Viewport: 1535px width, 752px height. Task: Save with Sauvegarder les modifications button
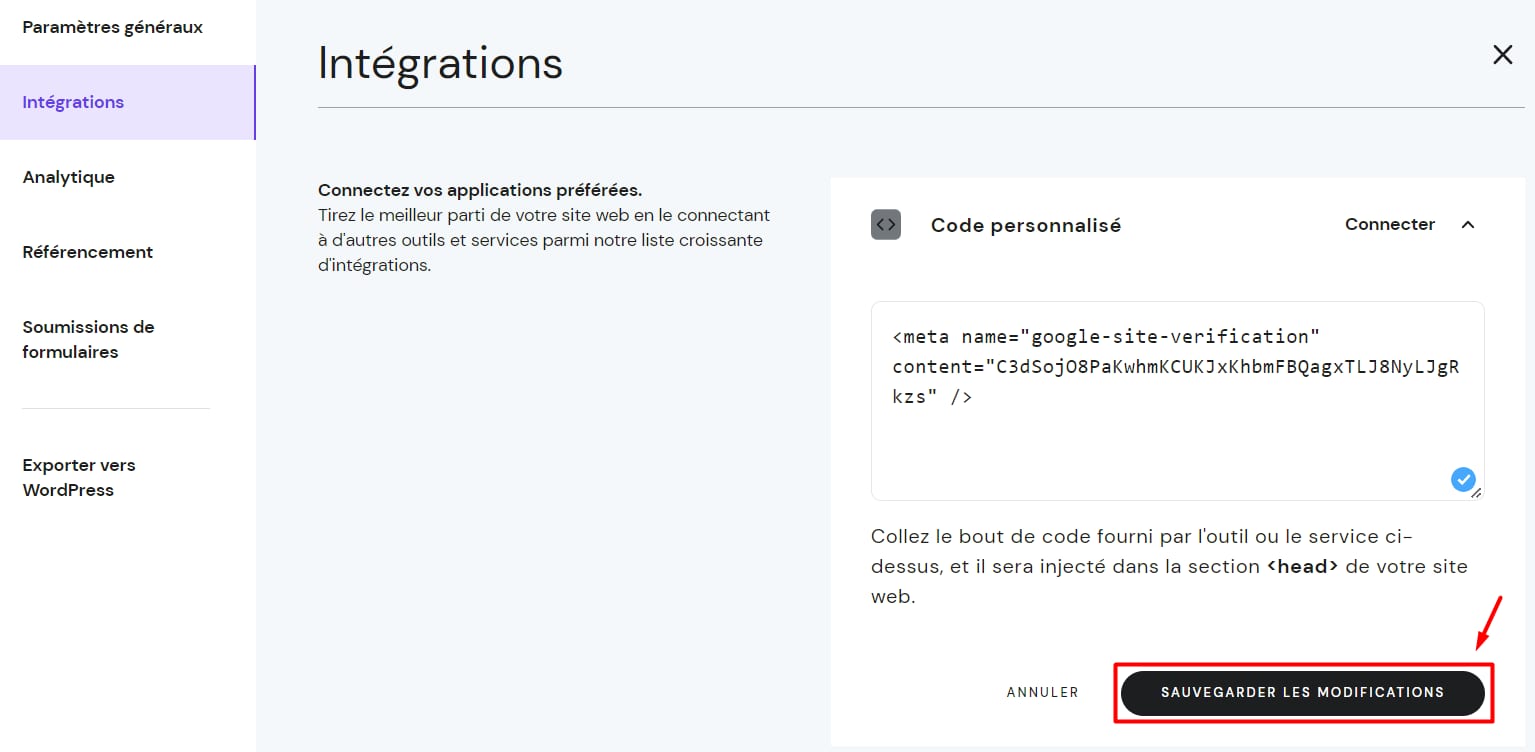1302,692
